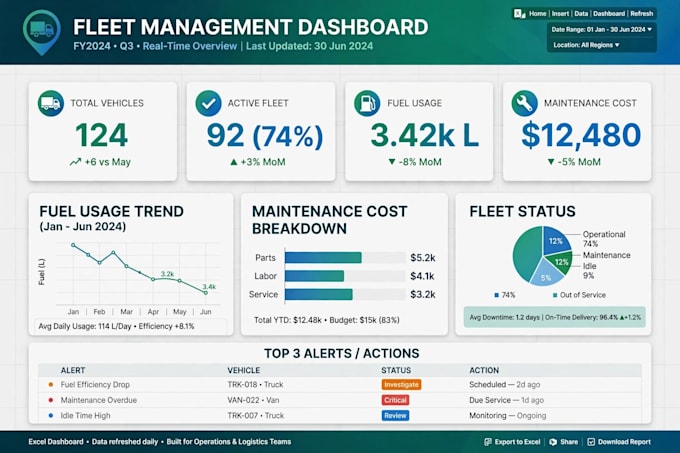Click the Labor cost bar
Screen dimensions: 680x453
(314, 276)
